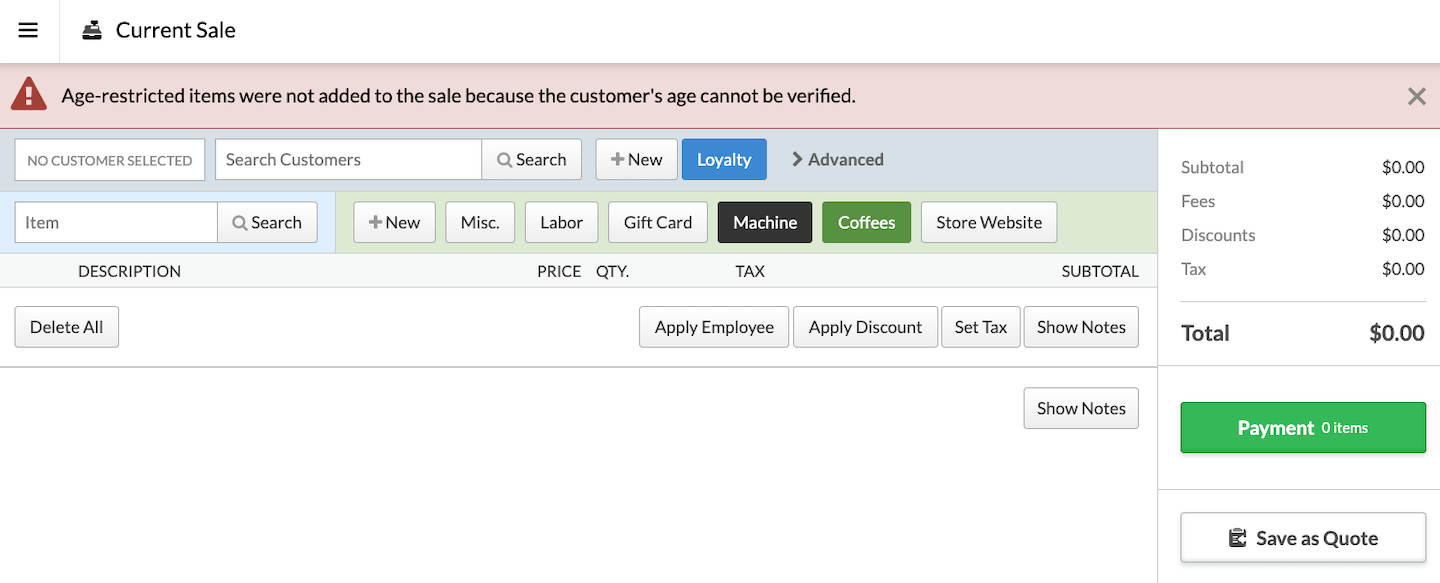Select the black Machine quick button
This screenshot has width=1440, height=583.
[765, 223]
